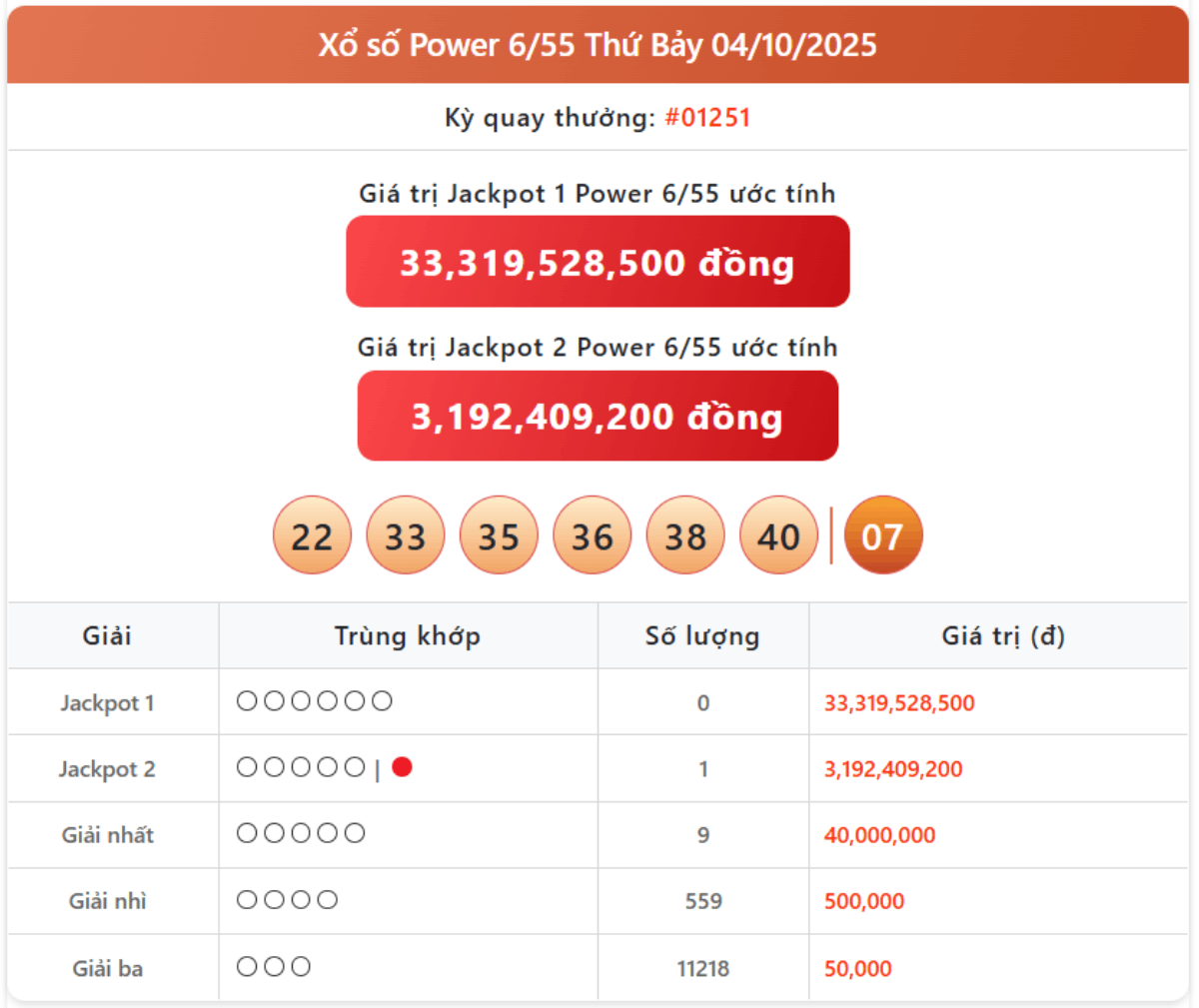Click the 'Giá trị (đ)' column header
Screen dimensions: 1199x1008
click(1003, 636)
